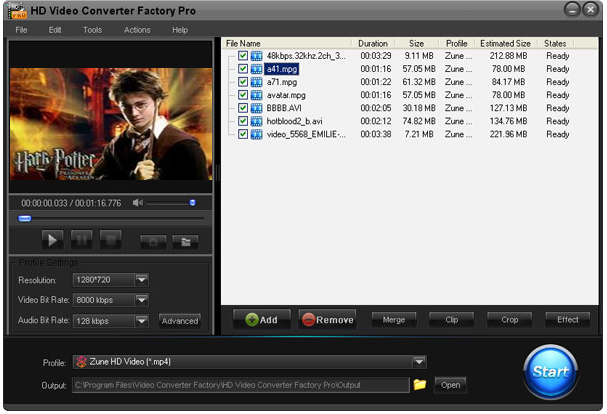Click the film icon beside 48kbps.32khz.2ch file
The width and height of the screenshot is (607, 414).
click(256, 56)
